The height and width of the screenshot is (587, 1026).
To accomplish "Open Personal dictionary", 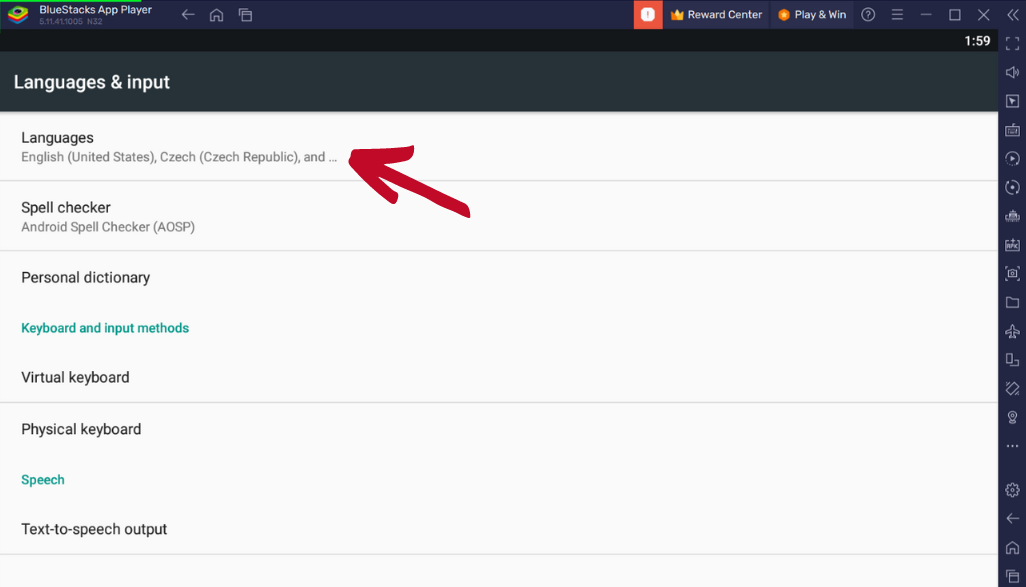I will (x=499, y=277).
